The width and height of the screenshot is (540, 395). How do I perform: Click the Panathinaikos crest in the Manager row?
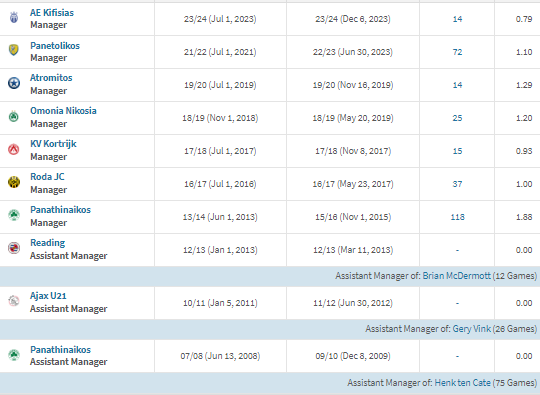pyautogui.click(x=14, y=216)
